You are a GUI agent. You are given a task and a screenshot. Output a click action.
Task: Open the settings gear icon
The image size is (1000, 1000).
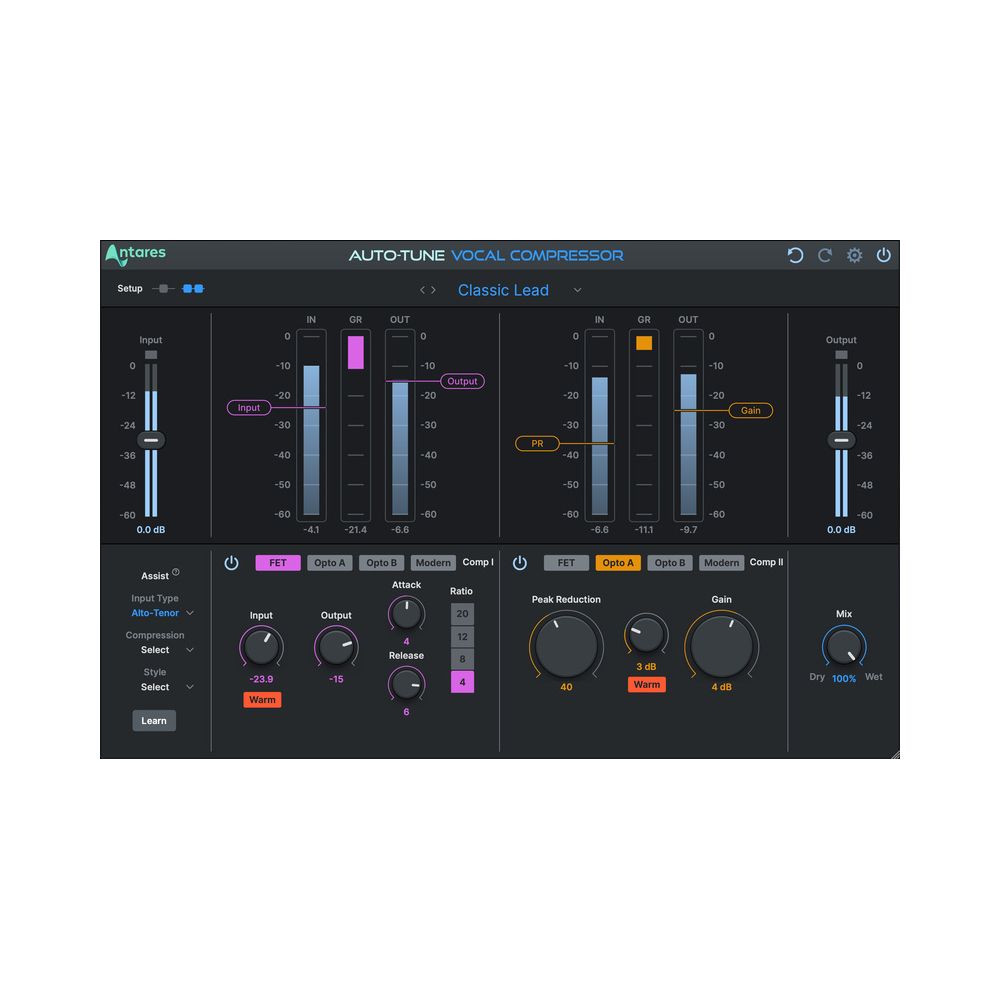(854, 255)
